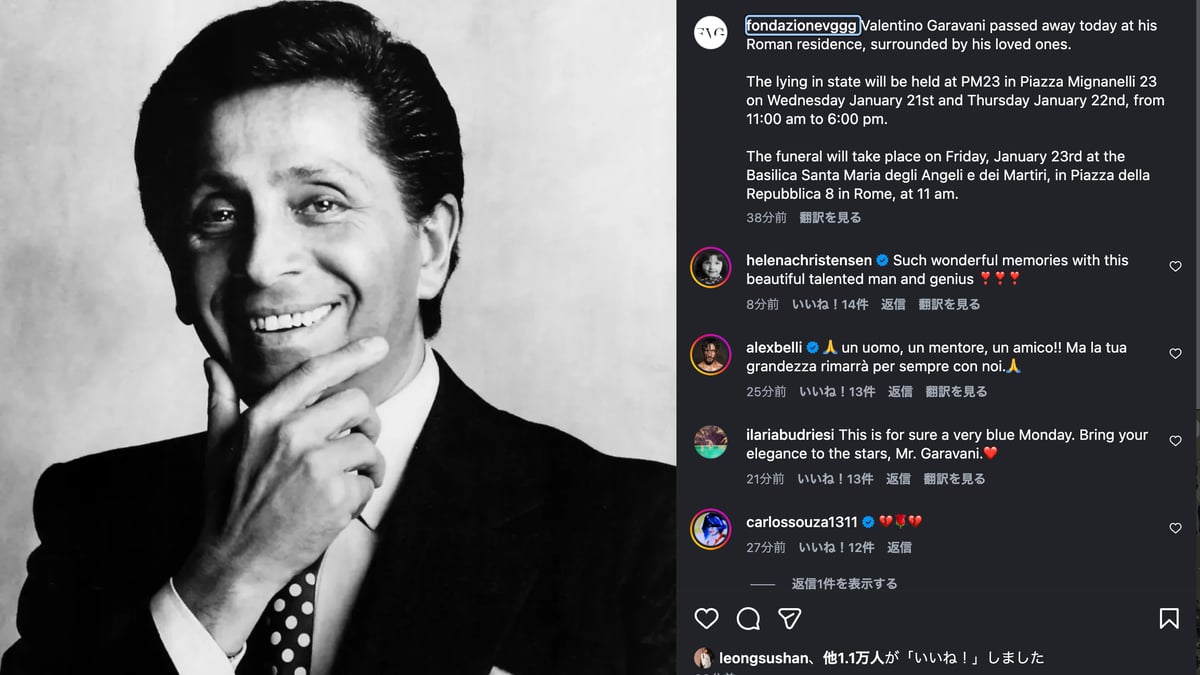The width and height of the screenshot is (1200, 675).
Task: Click the black-and-white portrait photo
Action: pyautogui.click(x=338, y=337)
